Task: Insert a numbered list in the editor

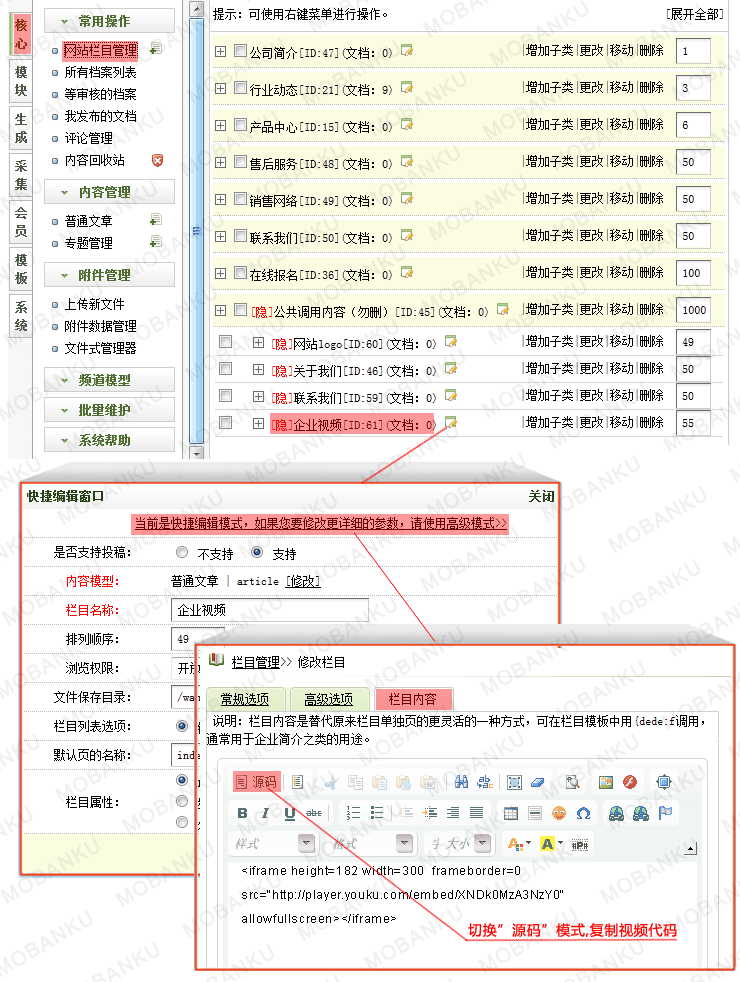Action: [x=353, y=813]
